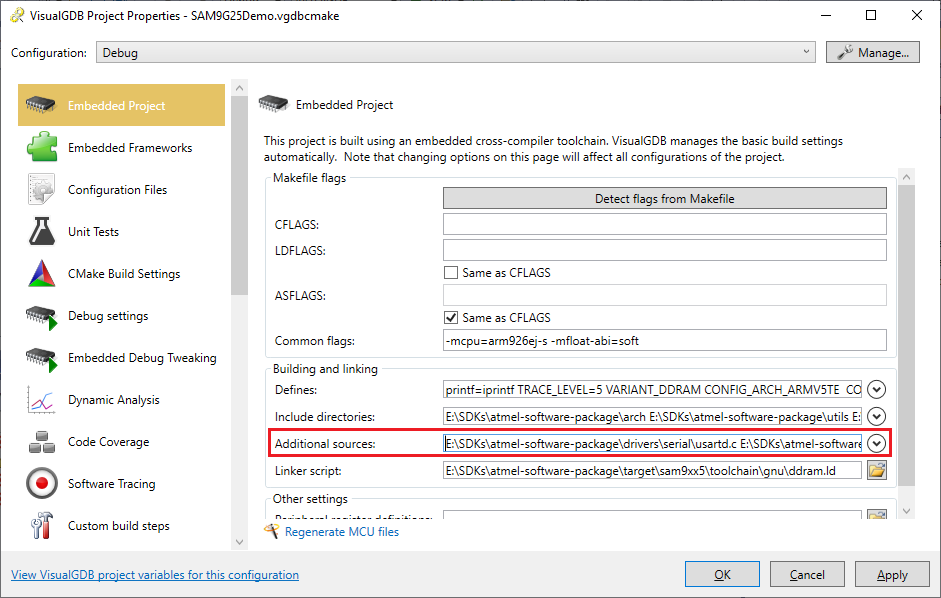Click the Include directories input field
This screenshot has height=598, width=941.
(x=652, y=416)
